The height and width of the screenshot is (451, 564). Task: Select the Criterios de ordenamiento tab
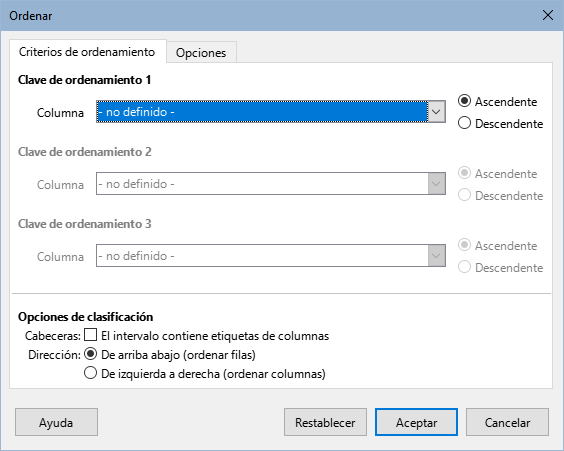87,52
